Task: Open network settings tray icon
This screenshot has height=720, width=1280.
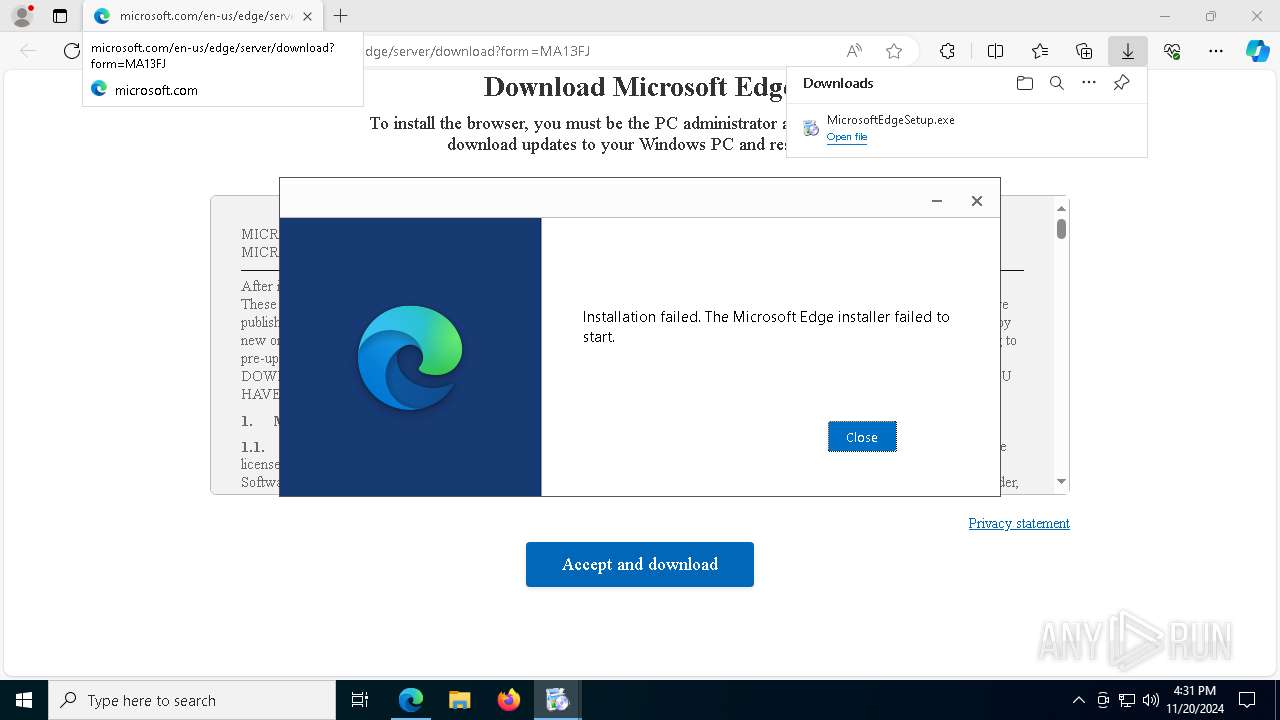Action: [1127, 700]
